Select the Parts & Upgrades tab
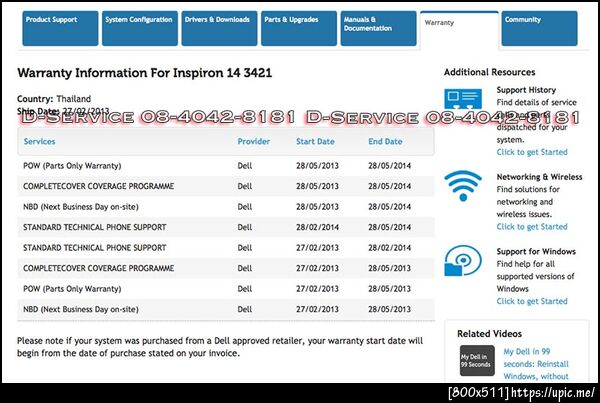600x403 pixels. (x=299, y=28)
